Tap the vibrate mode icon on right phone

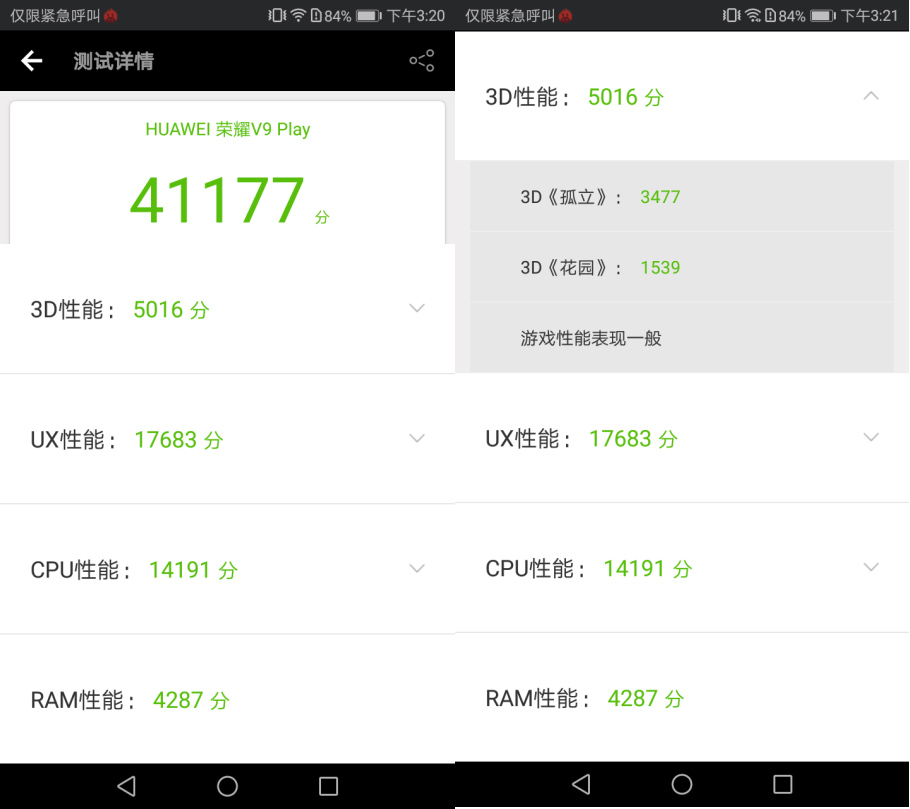pos(731,15)
